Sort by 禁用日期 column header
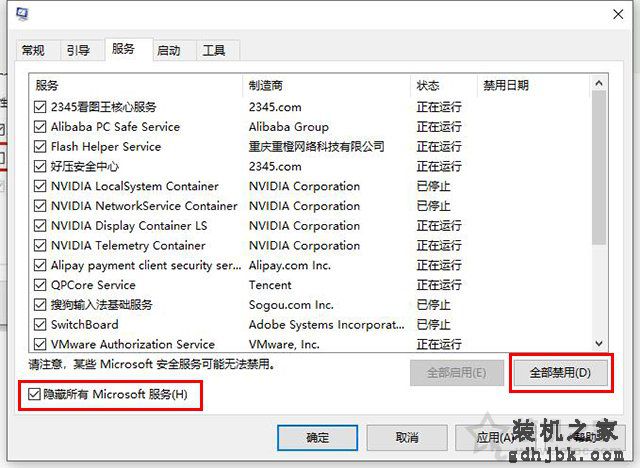 (533, 85)
